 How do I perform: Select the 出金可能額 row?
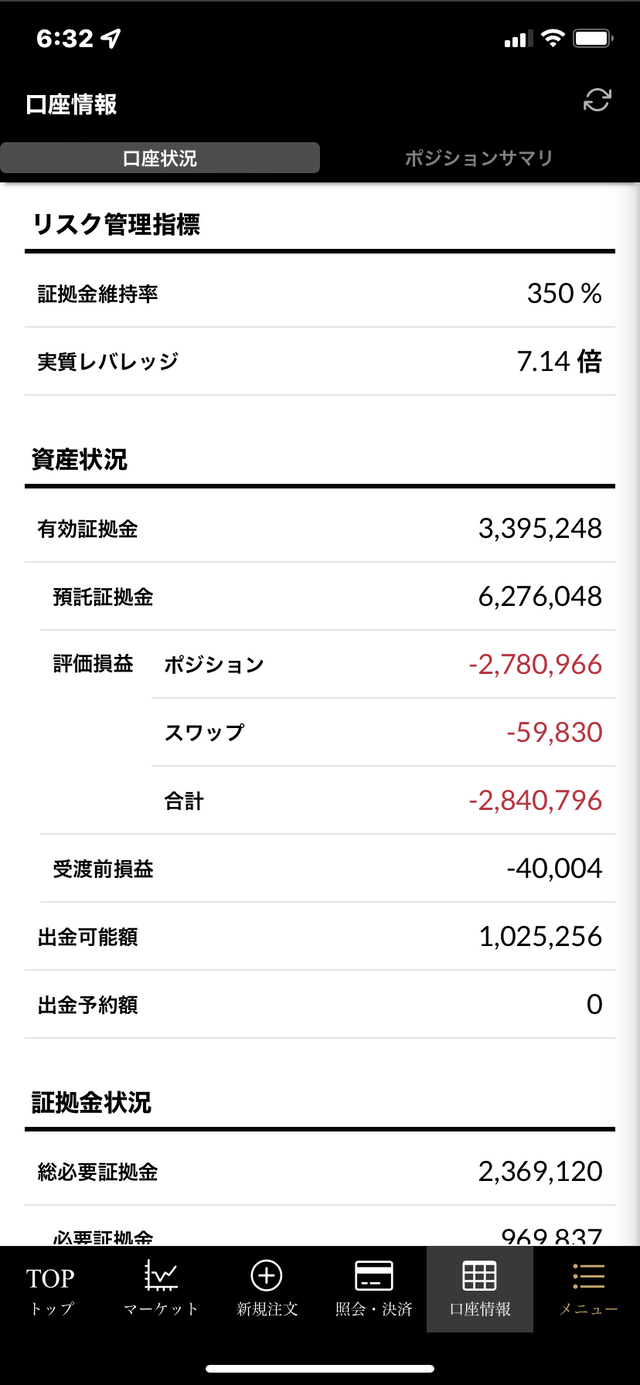320,937
